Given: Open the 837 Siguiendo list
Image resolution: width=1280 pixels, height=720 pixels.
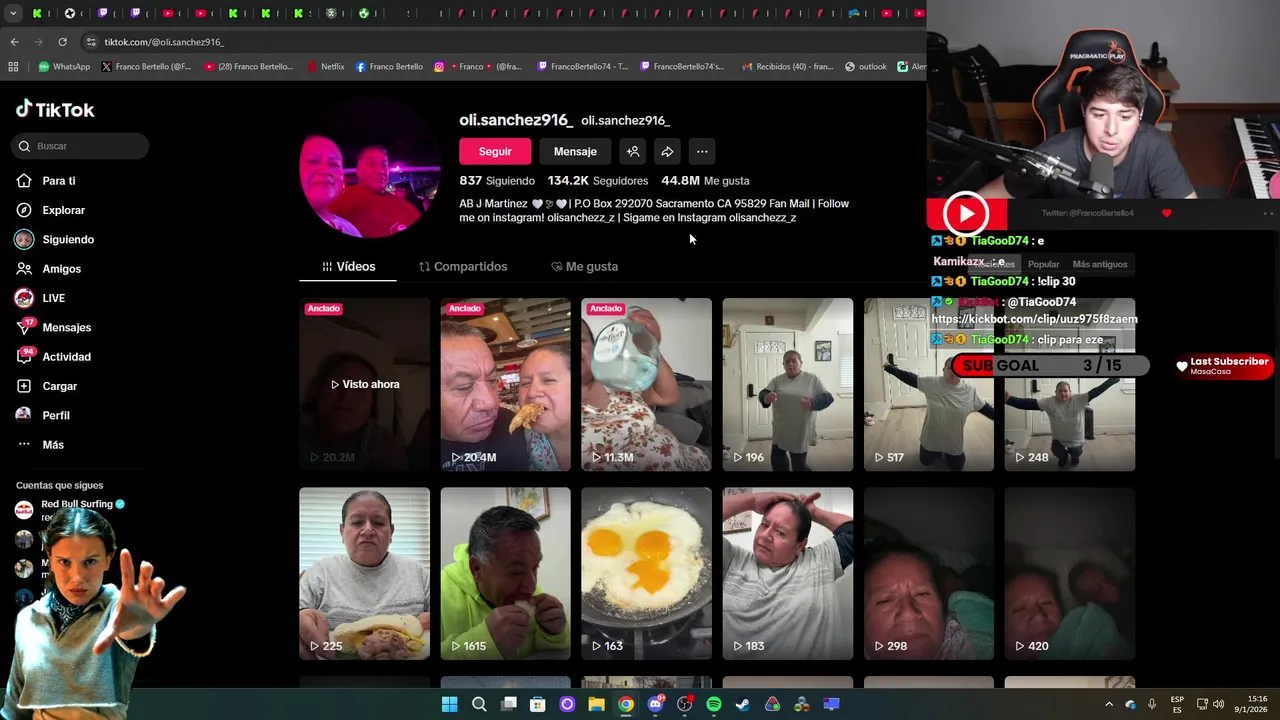Looking at the screenshot, I should click(x=497, y=181).
